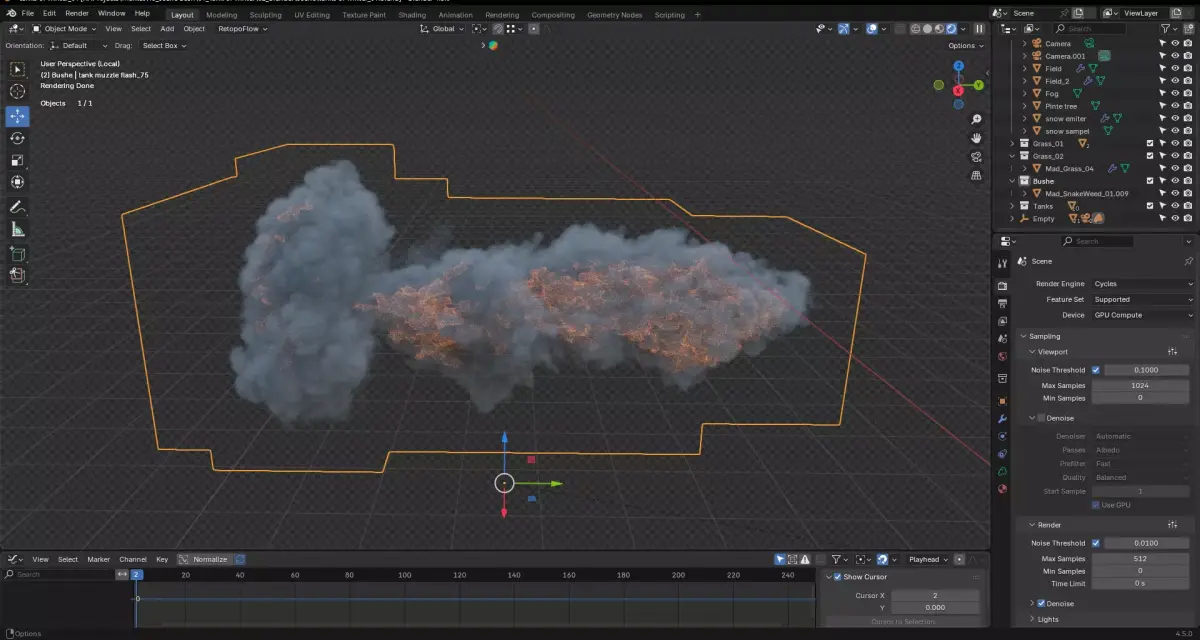Uncheck the Grass_01 collection exclude checkbox
This screenshot has height=640, width=1200.
(1150, 143)
